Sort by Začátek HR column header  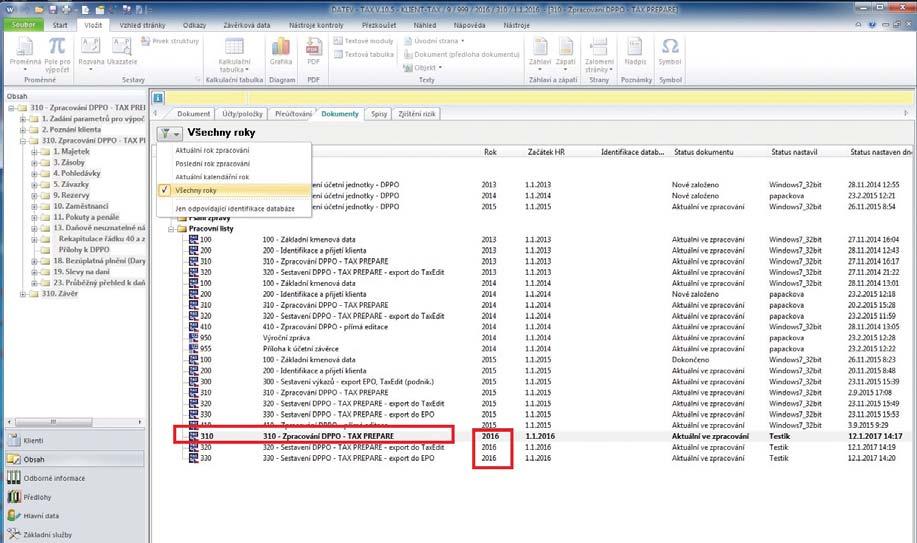pyautogui.click(x=546, y=152)
